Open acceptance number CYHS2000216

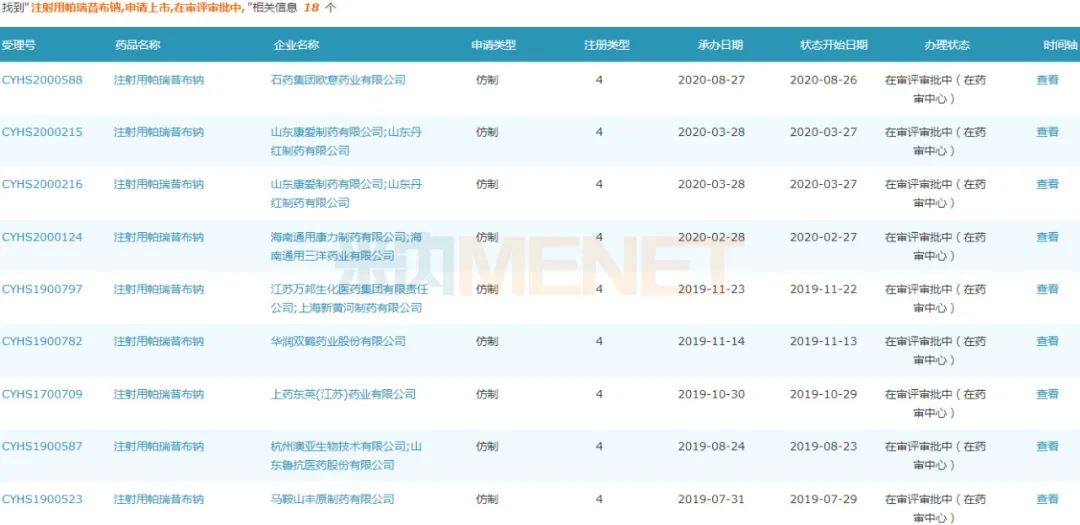pos(42,185)
